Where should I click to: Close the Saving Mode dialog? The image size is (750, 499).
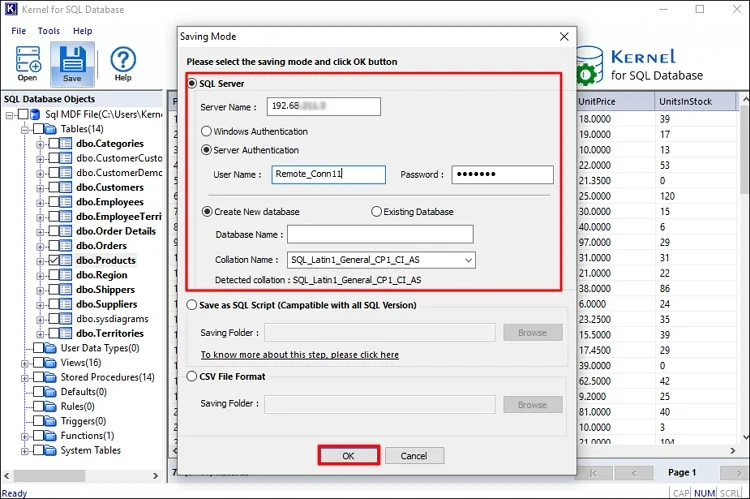click(x=564, y=37)
